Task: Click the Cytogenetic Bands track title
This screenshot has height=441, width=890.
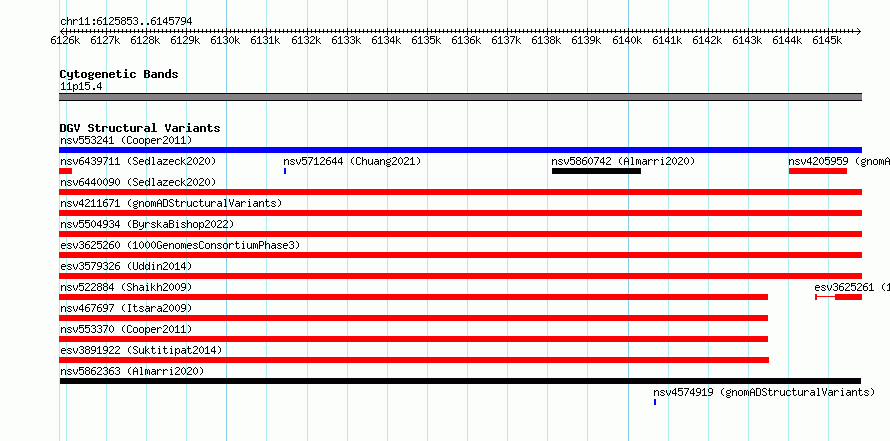Action: pos(119,74)
